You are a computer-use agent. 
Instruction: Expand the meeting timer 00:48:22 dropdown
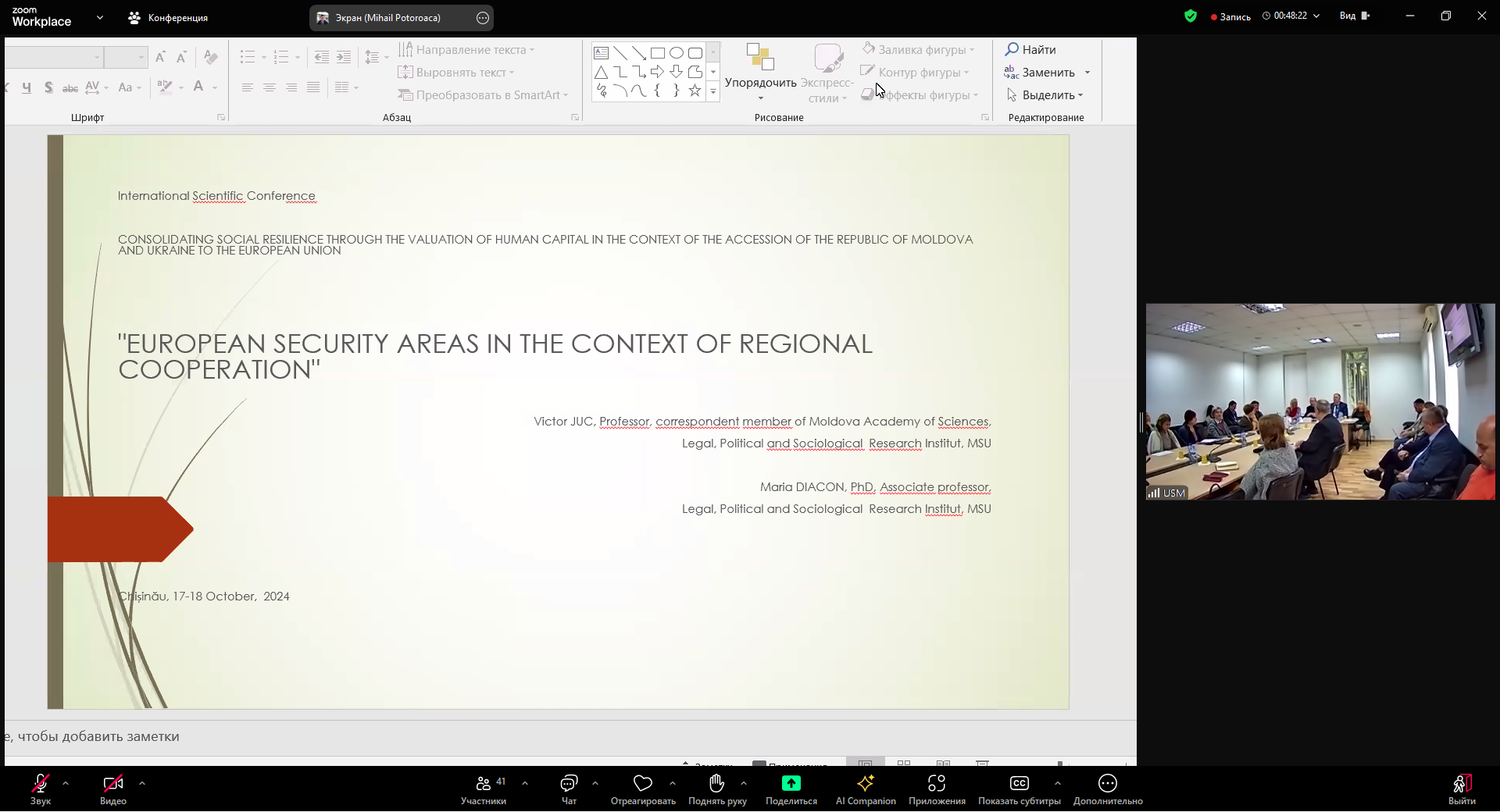coord(1316,16)
